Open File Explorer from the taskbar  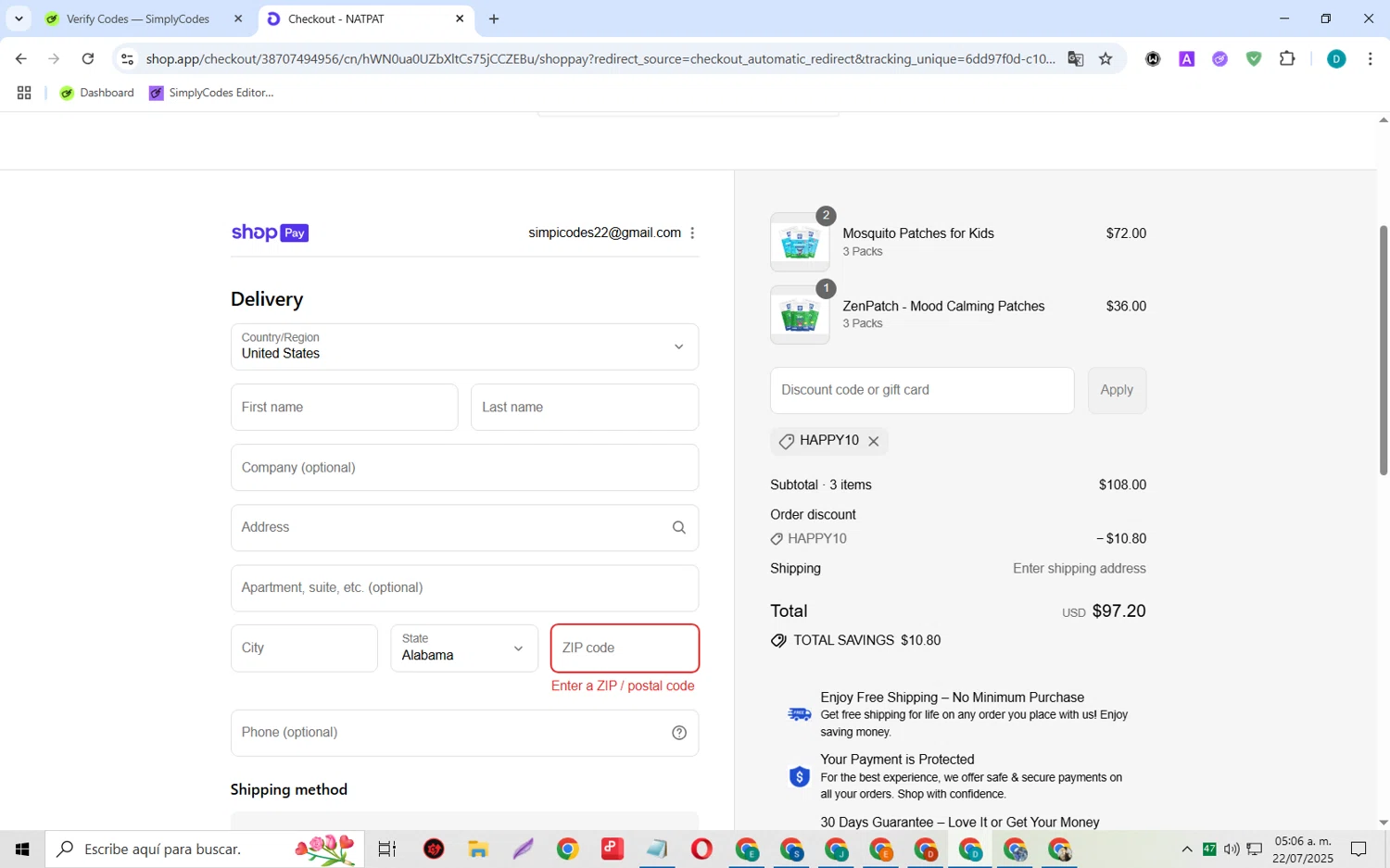477,849
